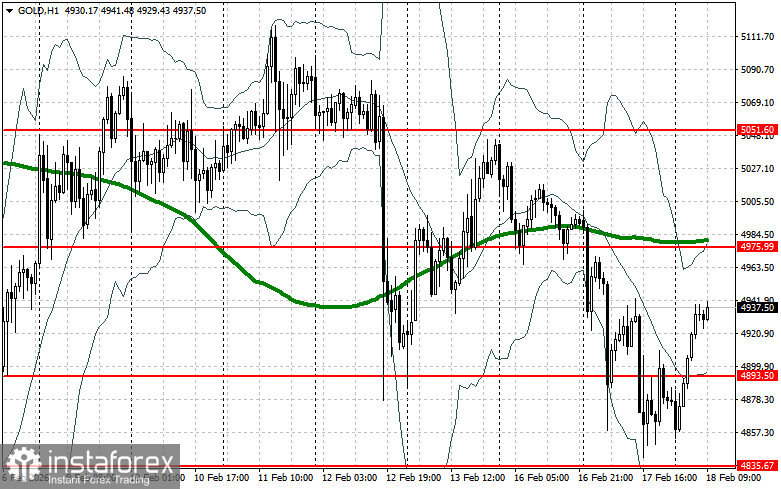This screenshot has width=781, height=489.
Task: Open the chart dropdown triangle beside GOLD,H1
Action: 9,10
